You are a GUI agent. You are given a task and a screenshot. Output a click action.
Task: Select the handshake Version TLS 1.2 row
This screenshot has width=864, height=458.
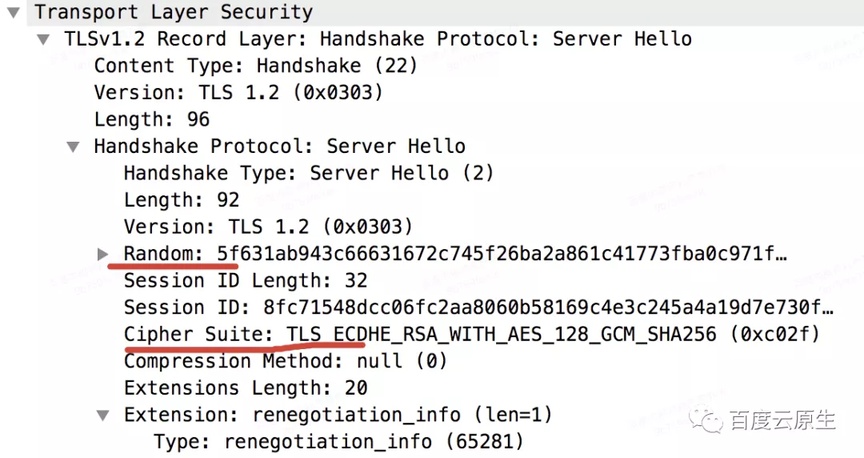[x=268, y=227]
